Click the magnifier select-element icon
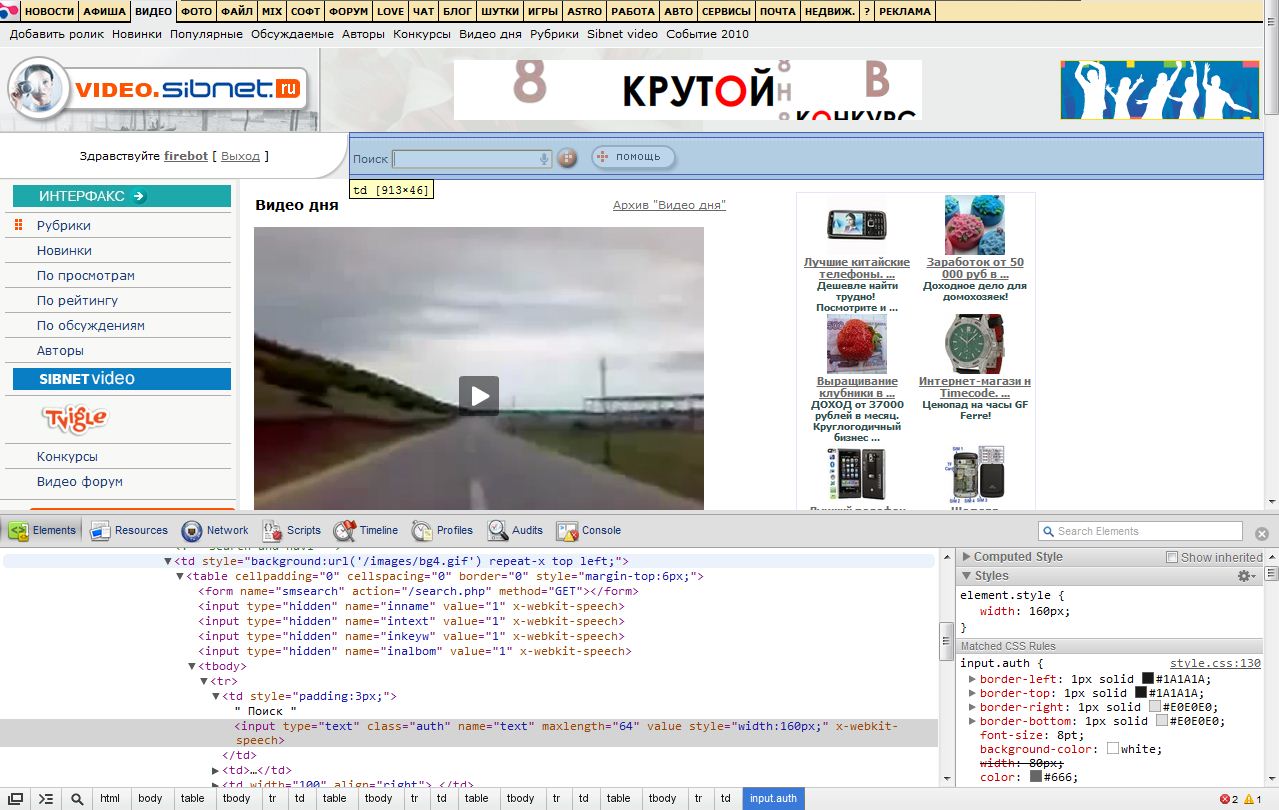Screen dimensions: 1279x810 [76, 799]
